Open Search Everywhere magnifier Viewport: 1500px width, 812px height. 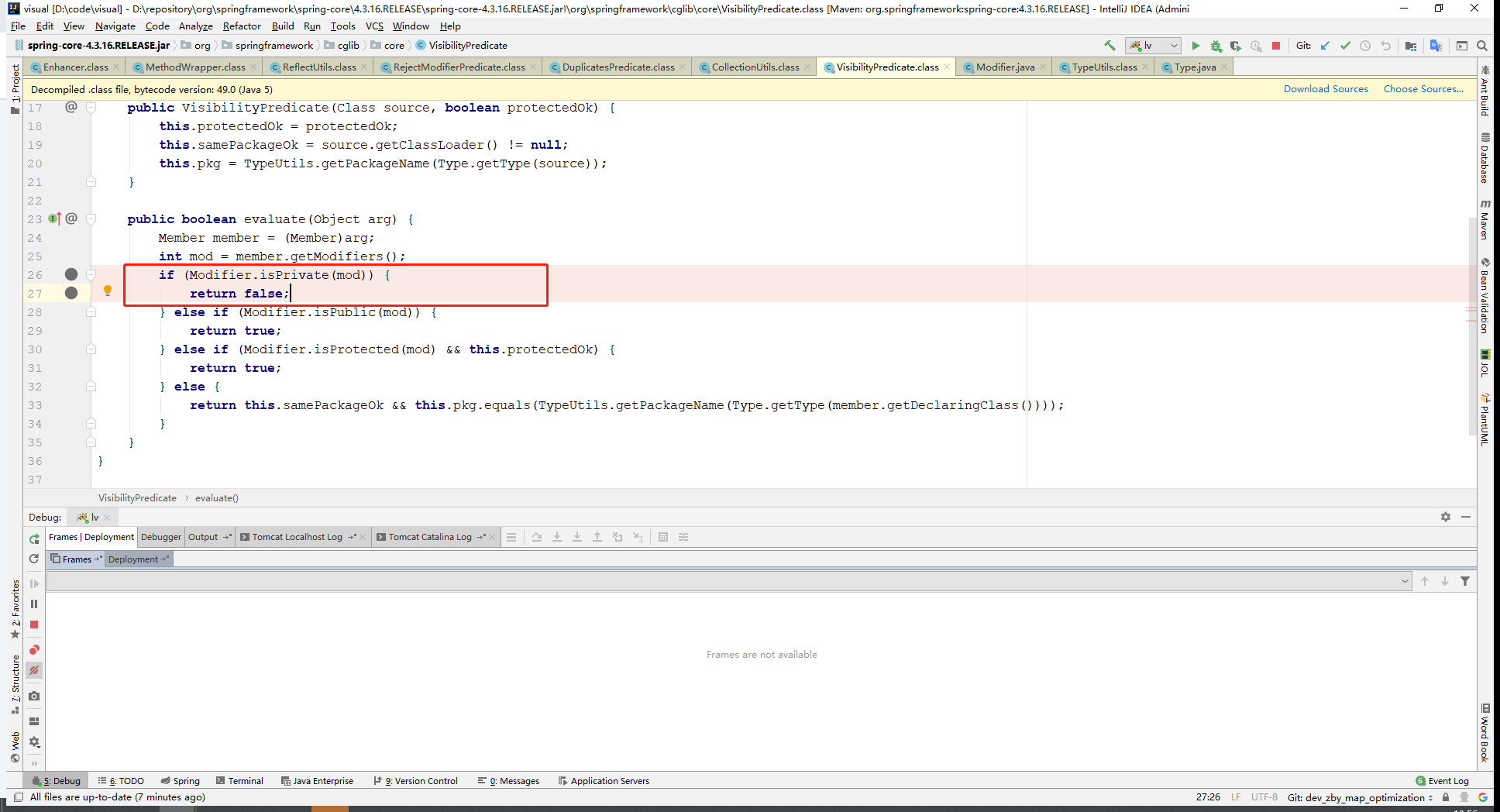(1481, 46)
